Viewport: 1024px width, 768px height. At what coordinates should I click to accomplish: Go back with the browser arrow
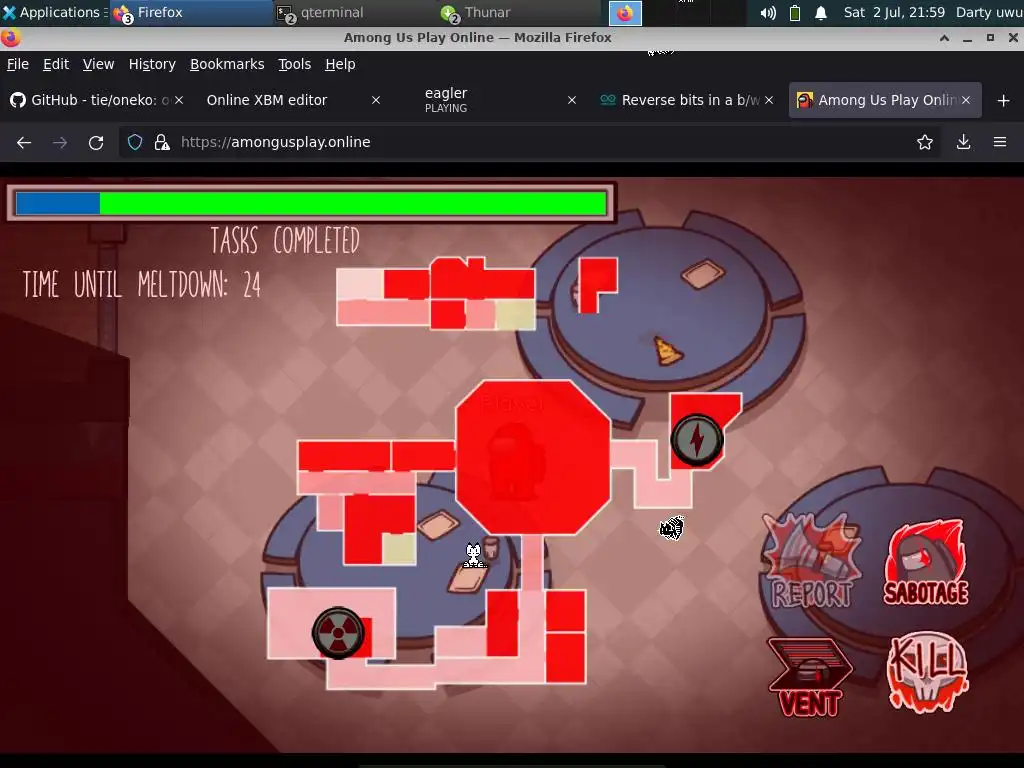(24, 142)
